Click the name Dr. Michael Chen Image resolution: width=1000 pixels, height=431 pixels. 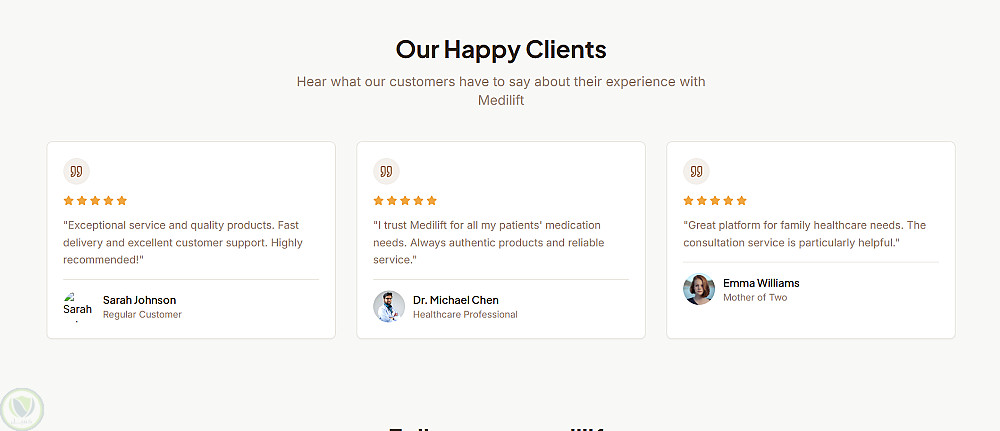pos(455,300)
